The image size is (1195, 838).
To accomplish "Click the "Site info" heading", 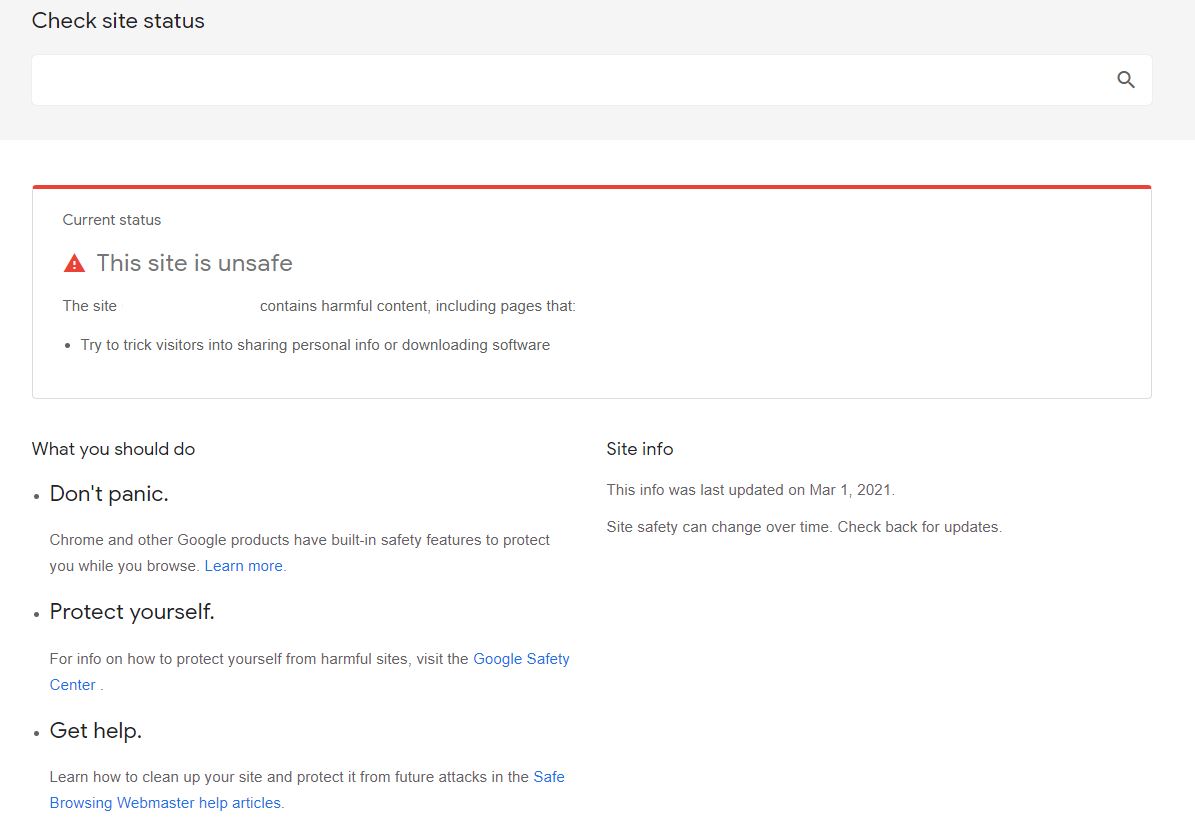I will click(639, 449).
